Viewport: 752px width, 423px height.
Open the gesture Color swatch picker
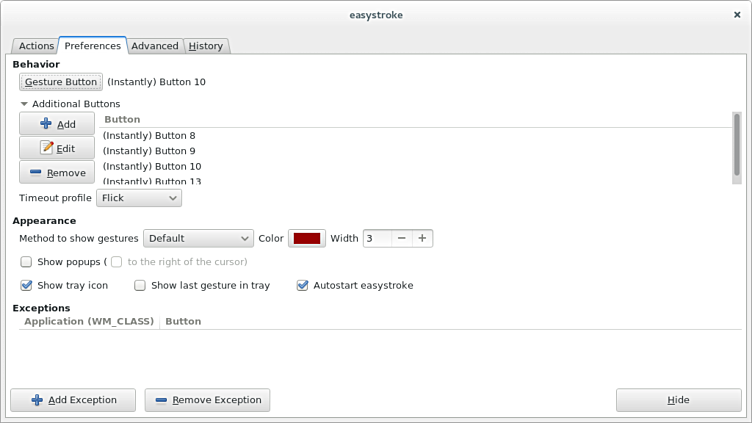[x=306, y=238]
